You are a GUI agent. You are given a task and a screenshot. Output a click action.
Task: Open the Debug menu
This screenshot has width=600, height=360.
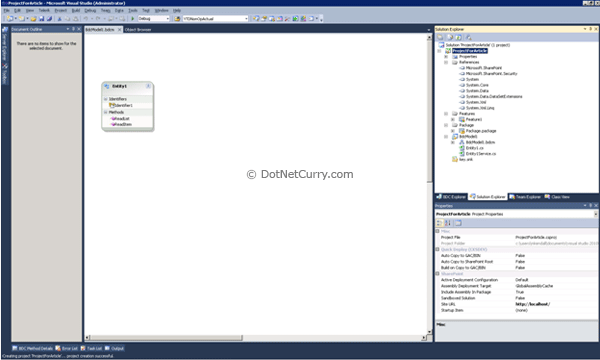point(90,10)
